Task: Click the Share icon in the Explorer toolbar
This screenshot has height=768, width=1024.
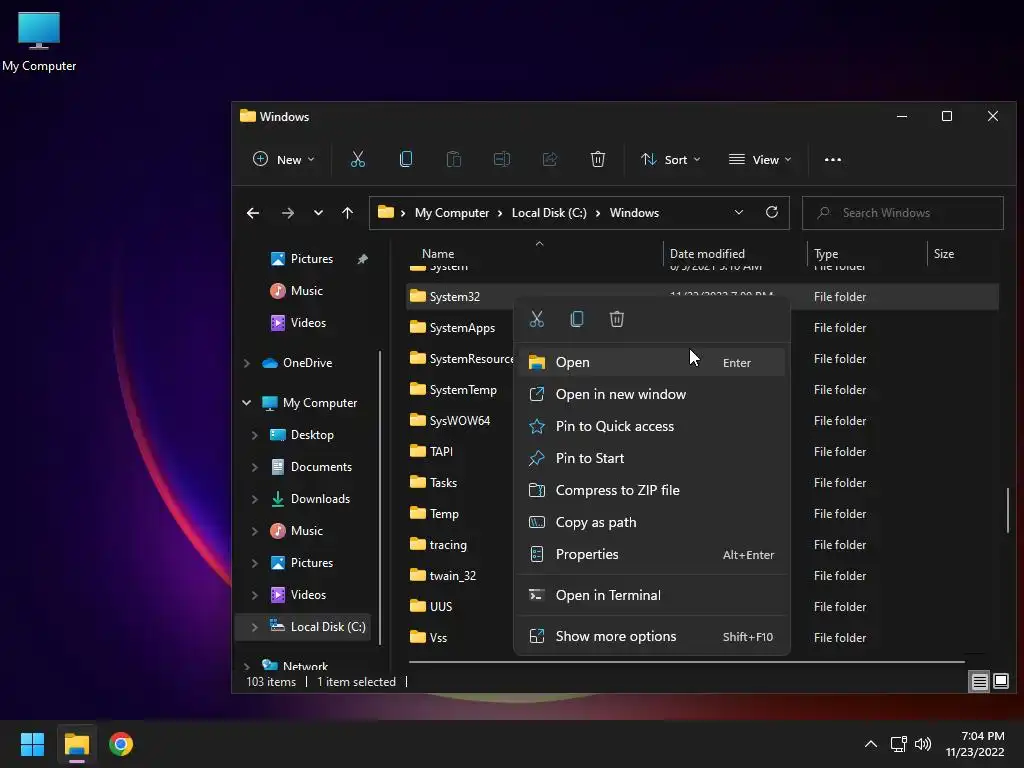Action: point(550,159)
